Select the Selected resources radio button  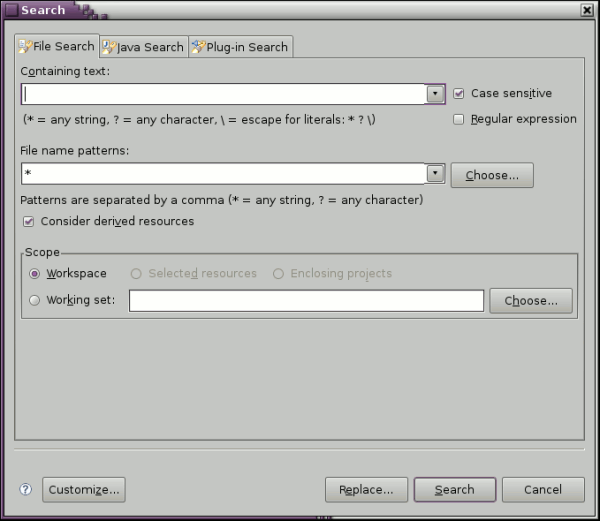136,274
